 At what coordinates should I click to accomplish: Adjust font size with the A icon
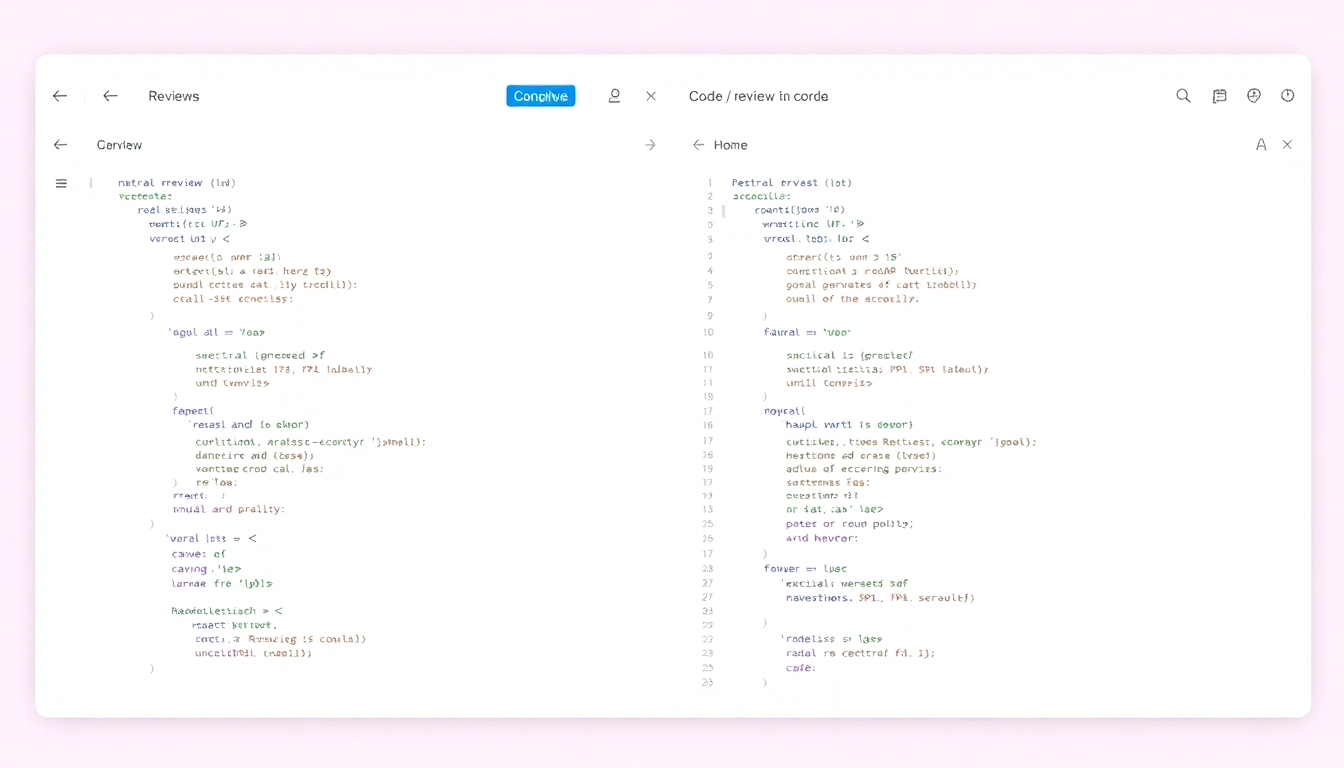point(1261,144)
